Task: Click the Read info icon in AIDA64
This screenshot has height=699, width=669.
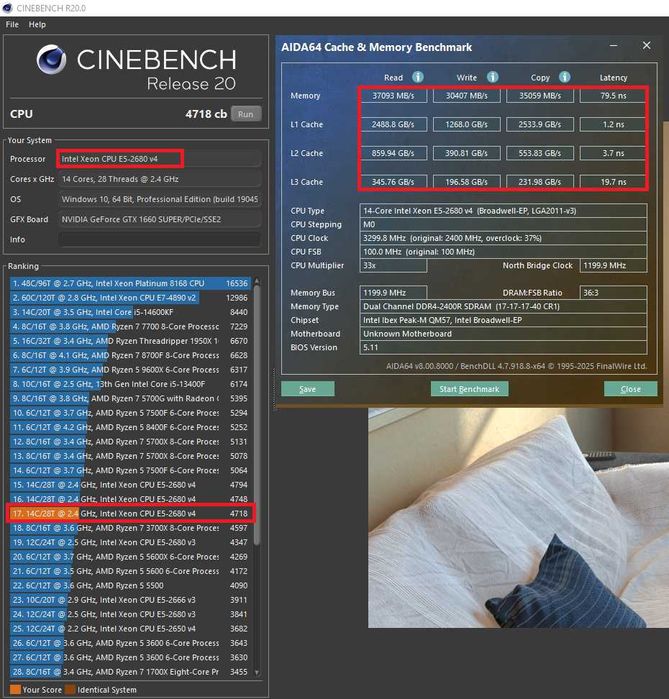Action: [418, 77]
